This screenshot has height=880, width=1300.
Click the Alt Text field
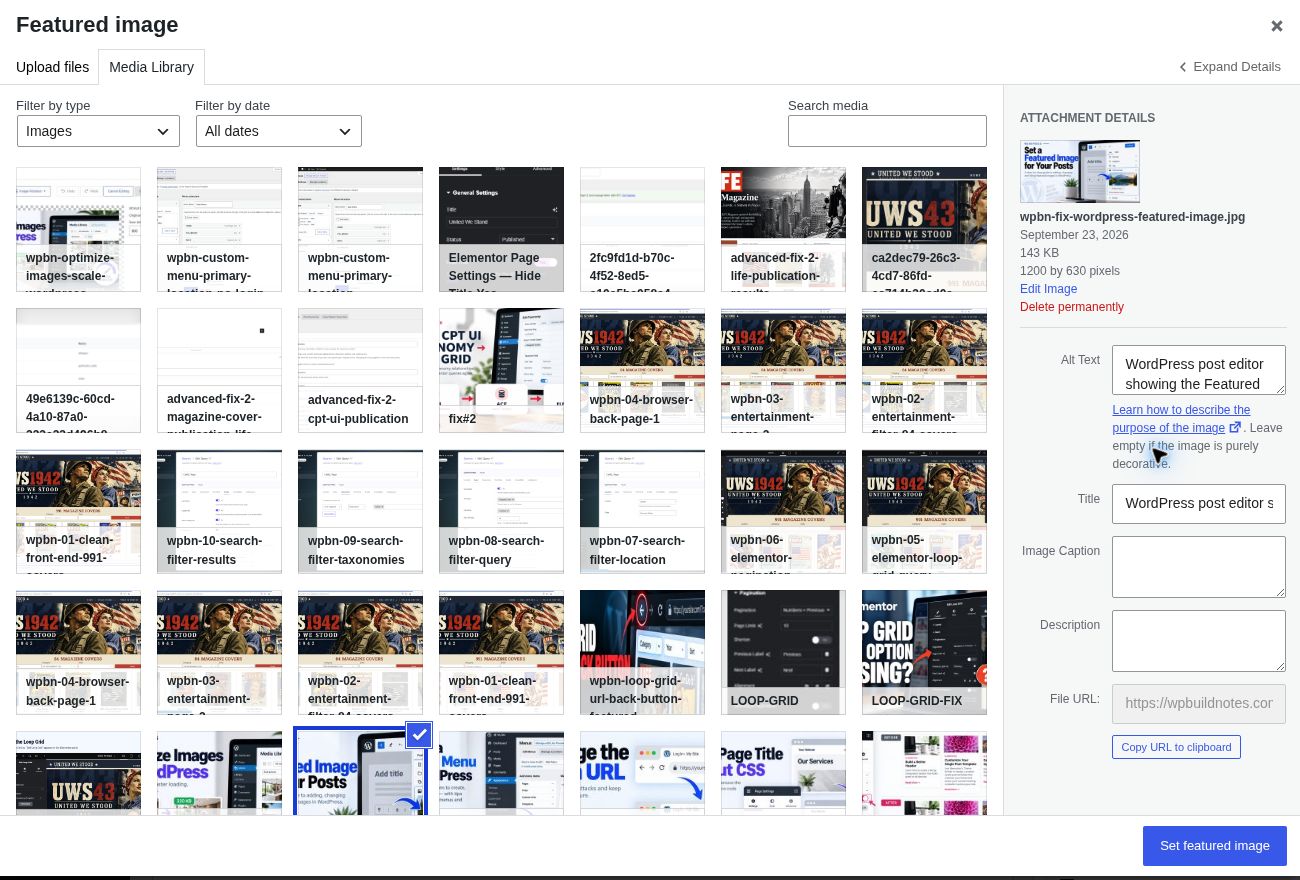pyautogui.click(x=1199, y=370)
